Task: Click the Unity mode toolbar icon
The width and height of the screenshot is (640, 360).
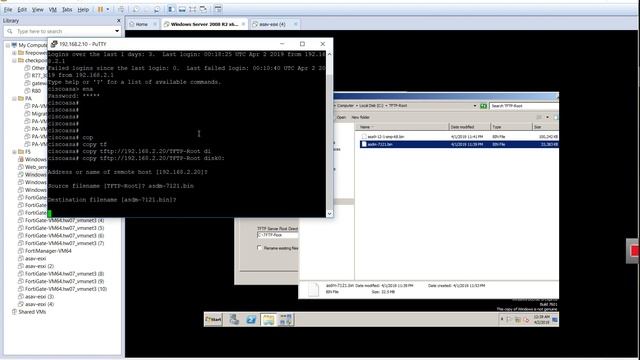Action: pos(203,9)
